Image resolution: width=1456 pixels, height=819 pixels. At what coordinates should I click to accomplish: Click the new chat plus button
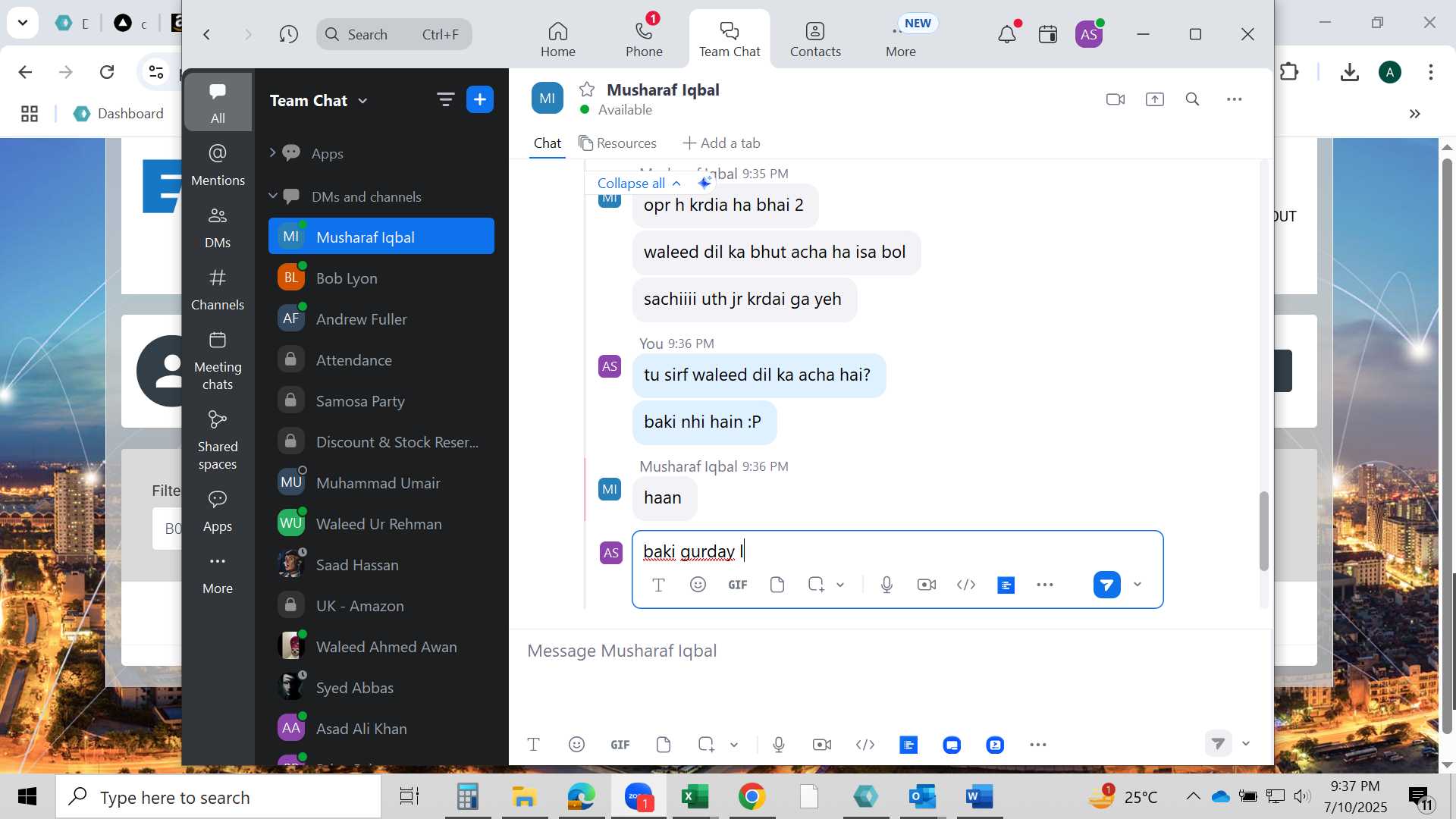tap(480, 99)
